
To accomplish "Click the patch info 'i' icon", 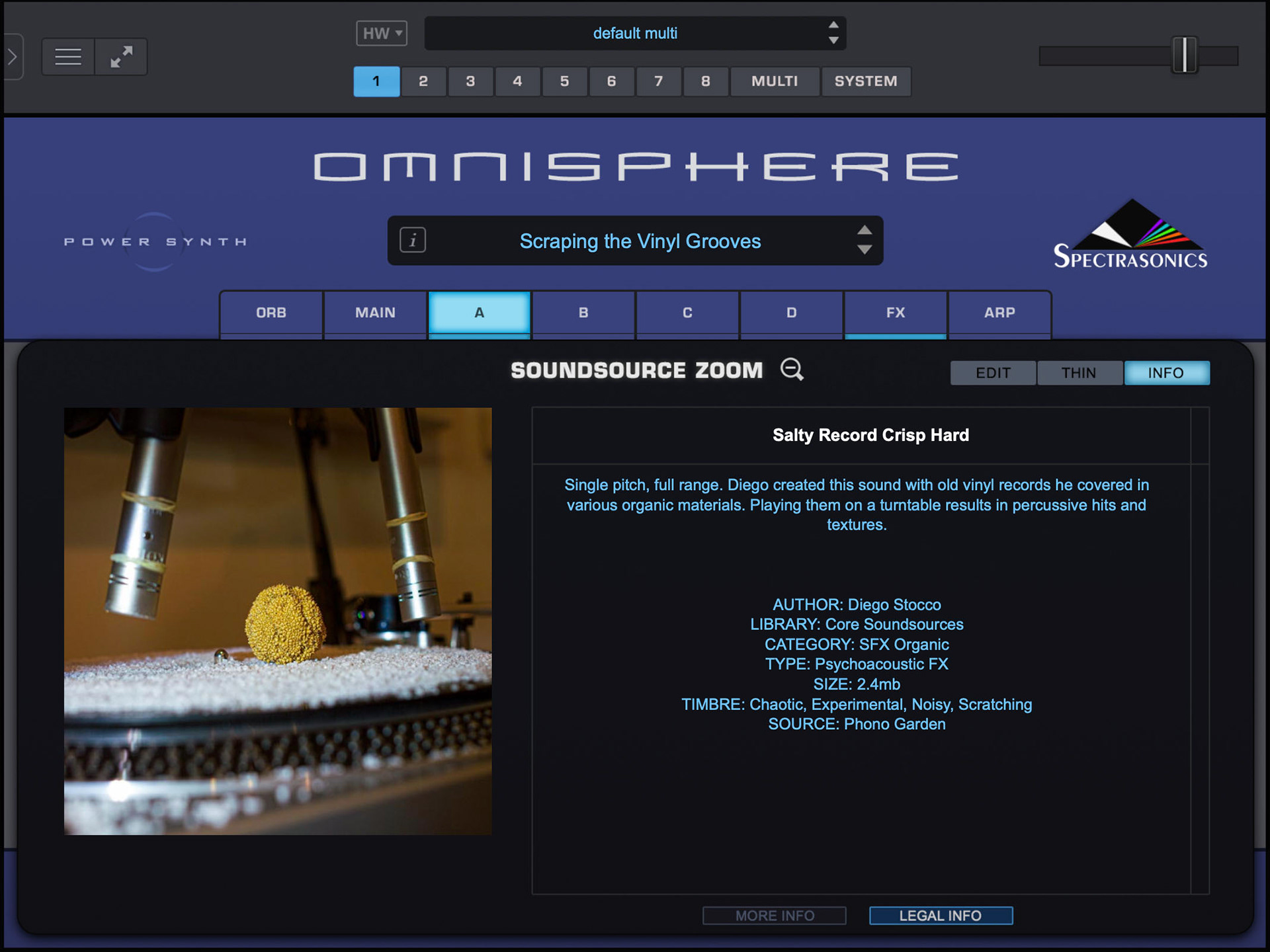I will [413, 240].
